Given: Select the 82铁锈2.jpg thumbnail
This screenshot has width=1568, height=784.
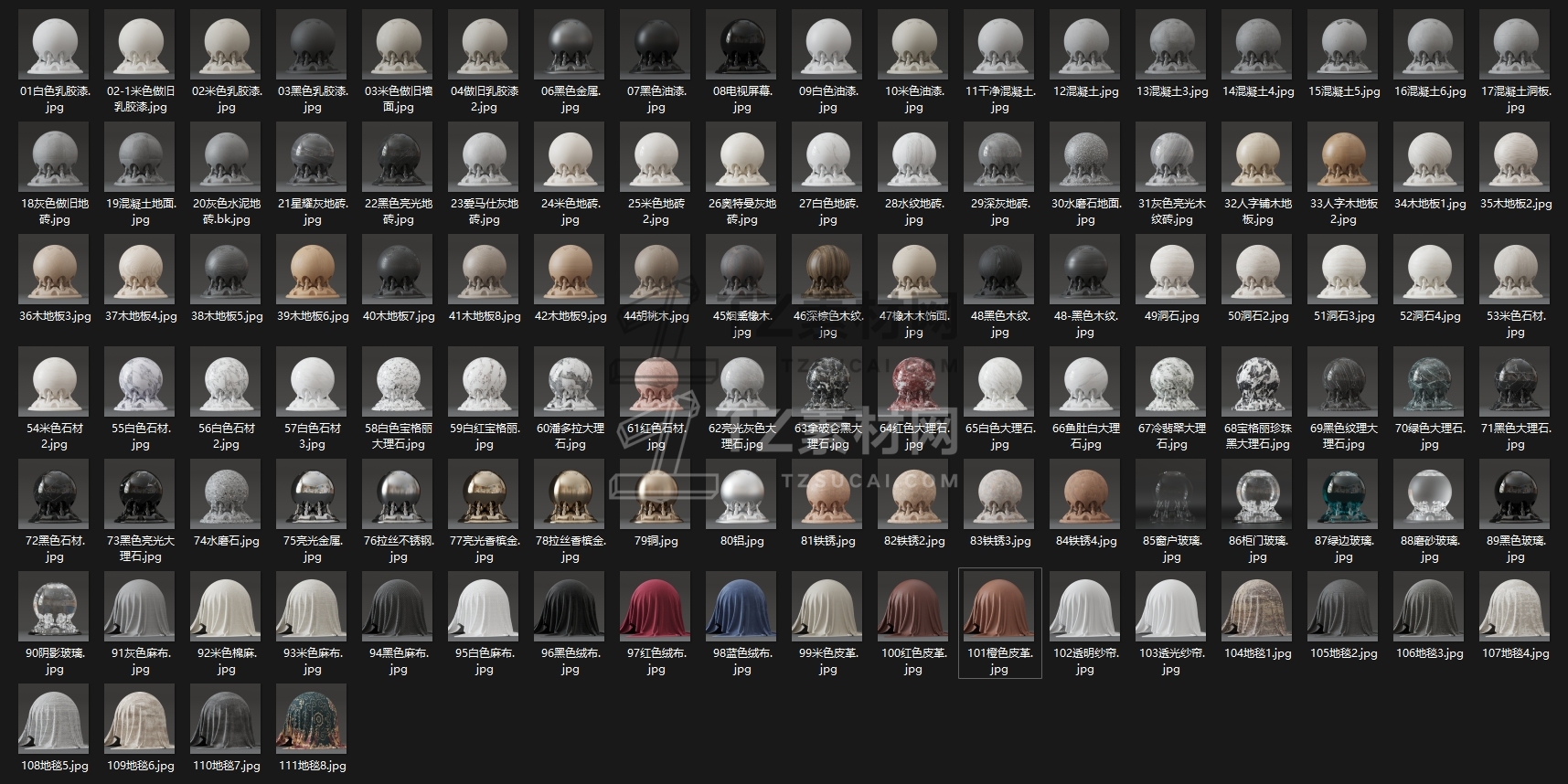Looking at the screenshot, I should tap(913, 494).
